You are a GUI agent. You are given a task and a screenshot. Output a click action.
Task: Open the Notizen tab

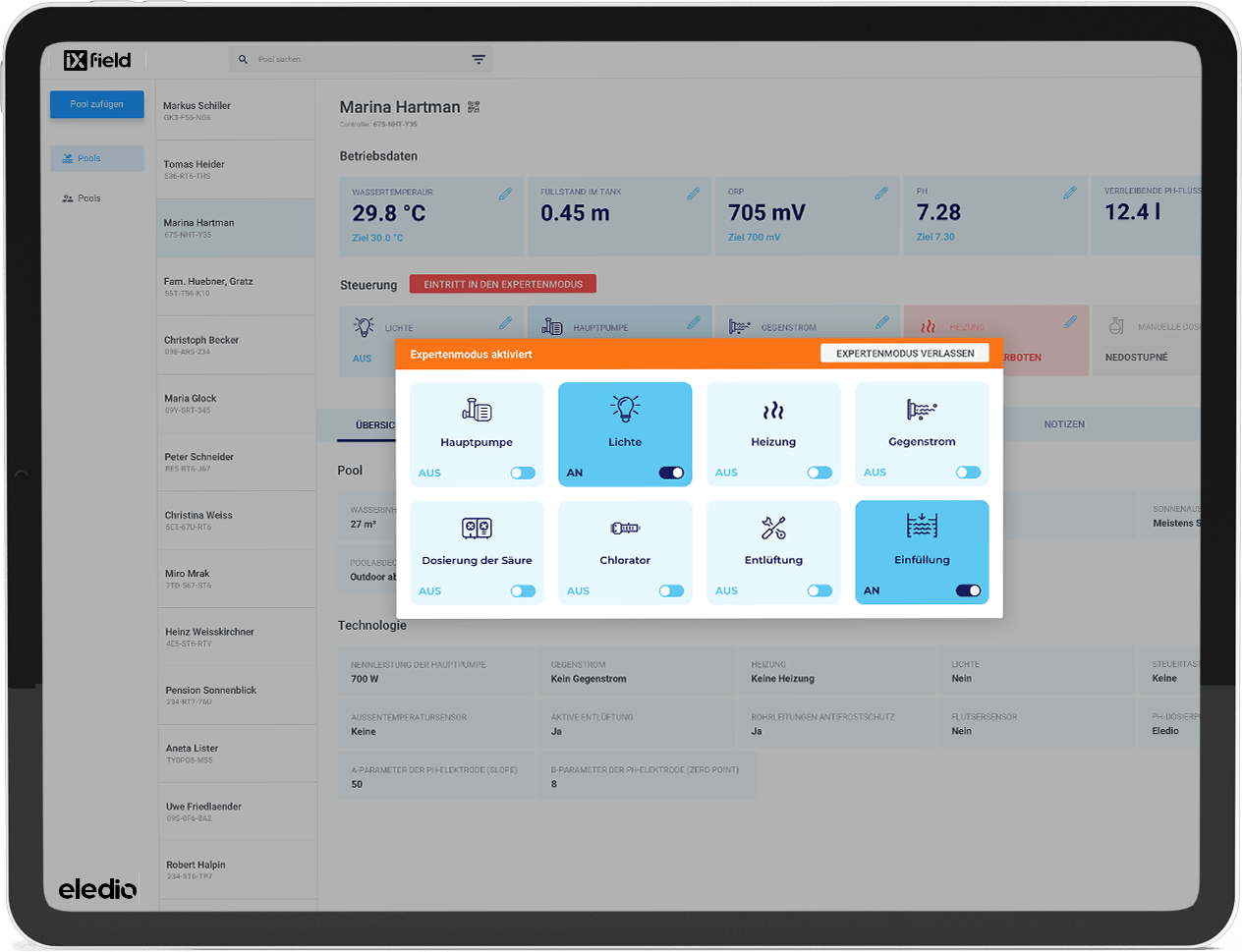click(x=1064, y=424)
